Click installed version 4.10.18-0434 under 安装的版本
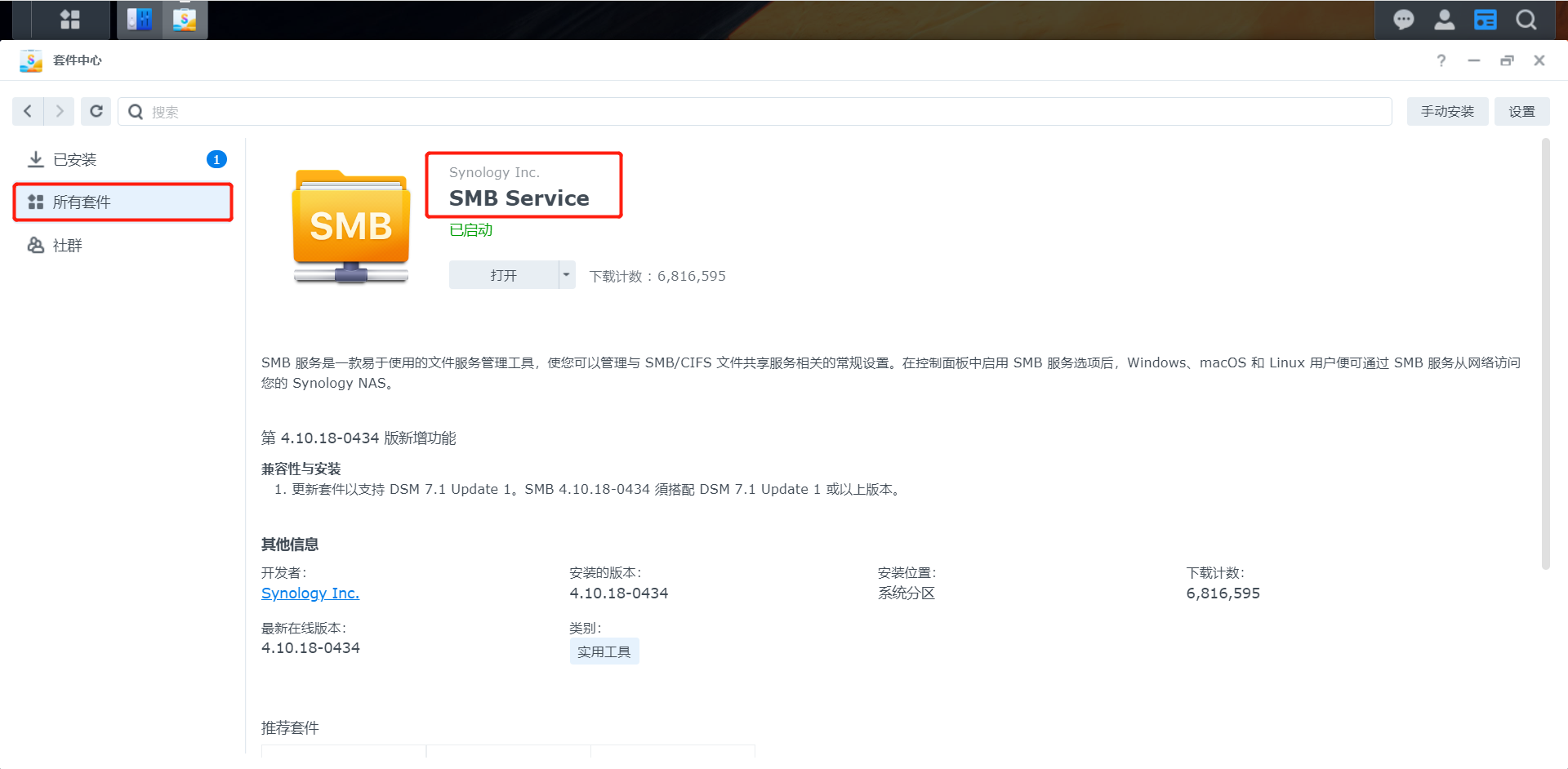The image size is (1568, 769). coord(619,593)
